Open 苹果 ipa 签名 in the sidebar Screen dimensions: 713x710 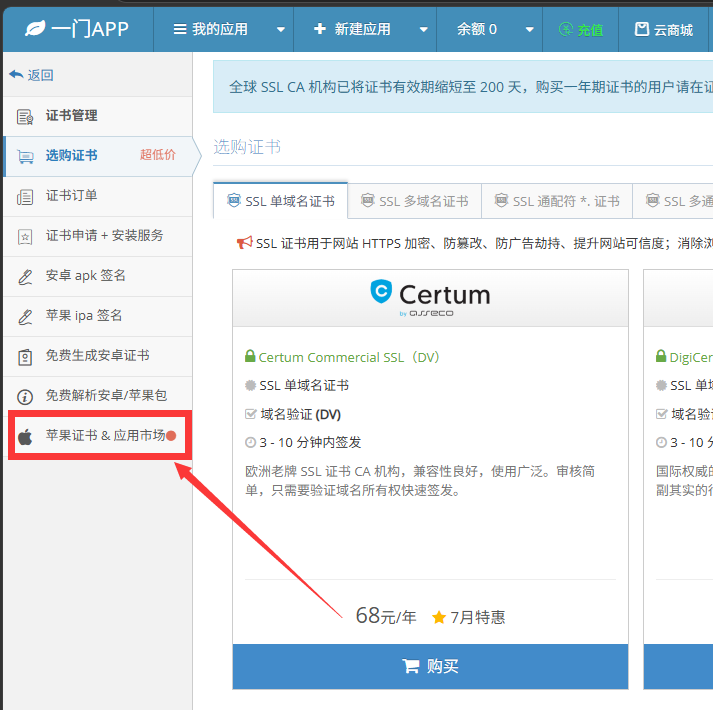[x=98, y=317]
